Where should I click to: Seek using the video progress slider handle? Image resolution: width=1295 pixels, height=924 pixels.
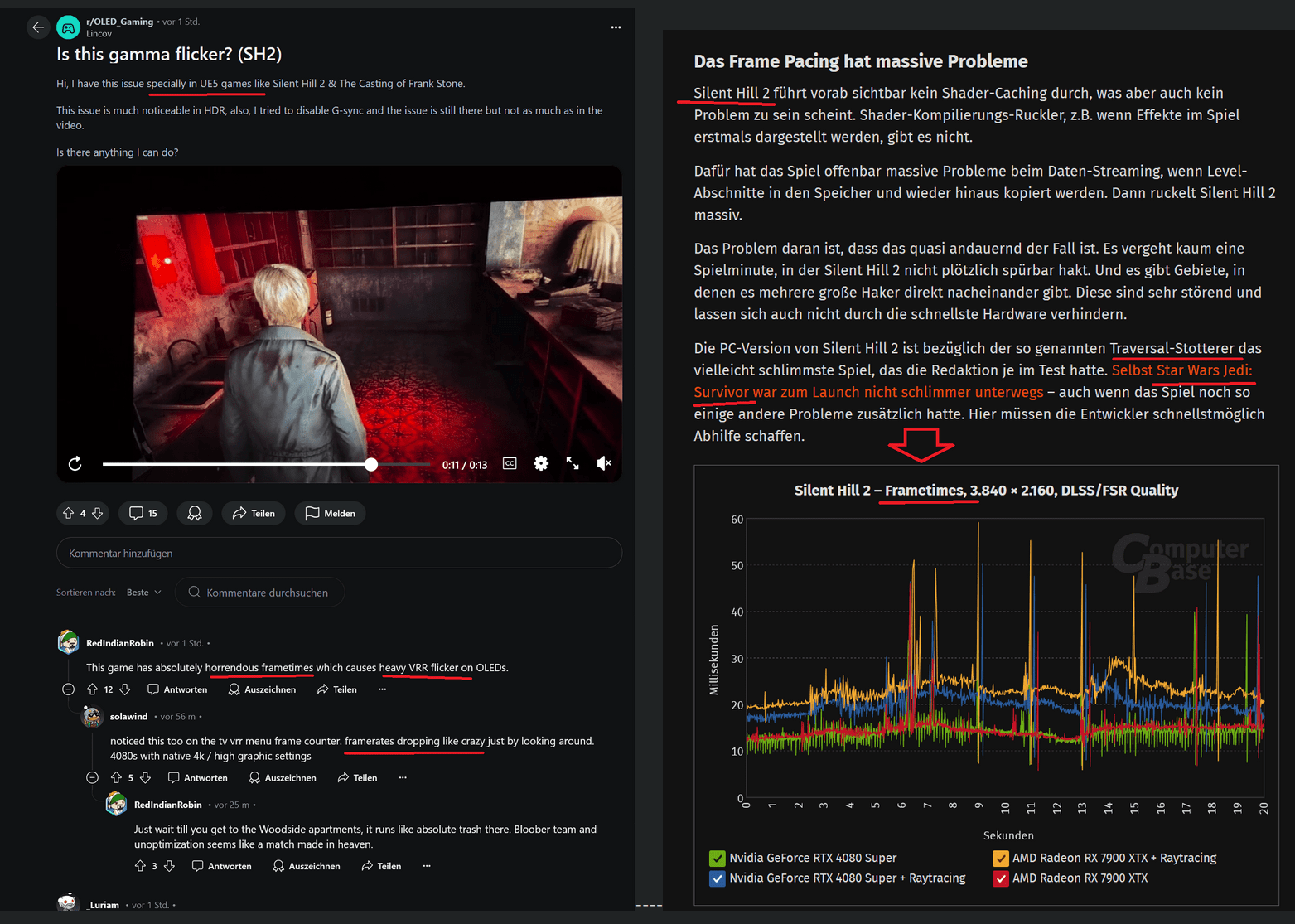click(371, 464)
